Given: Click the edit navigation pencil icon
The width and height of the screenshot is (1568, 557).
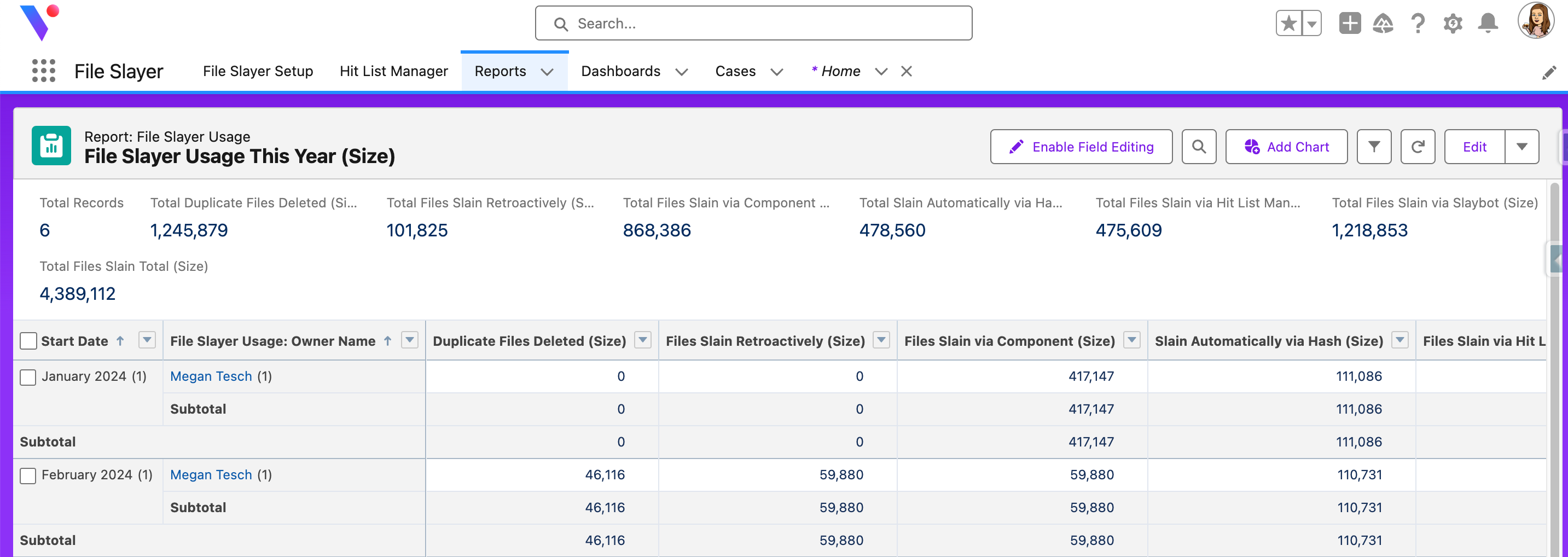Looking at the screenshot, I should click(x=1549, y=73).
